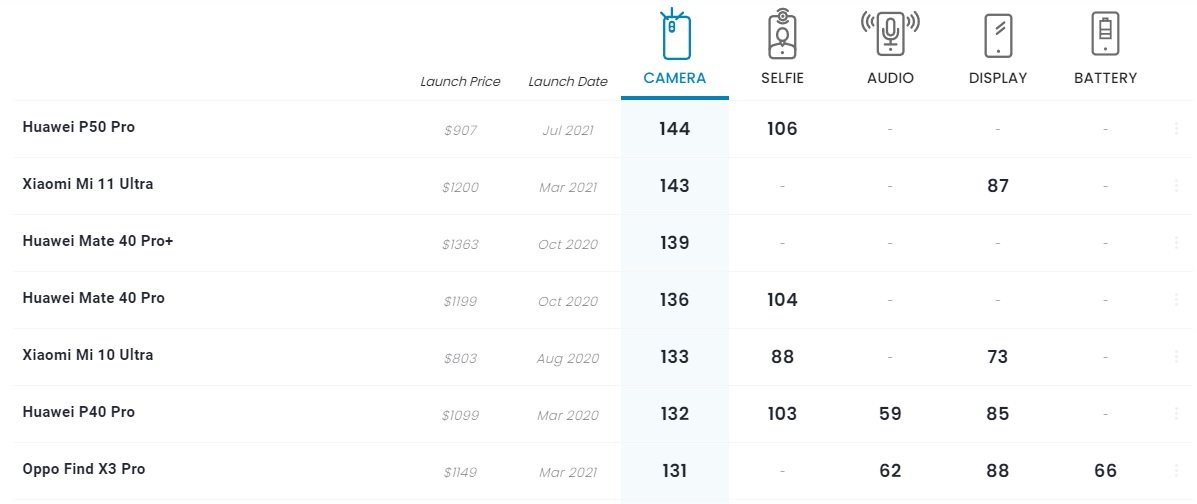Switch to the DISPLAY tab label
The height and width of the screenshot is (504, 1197).
click(x=998, y=78)
